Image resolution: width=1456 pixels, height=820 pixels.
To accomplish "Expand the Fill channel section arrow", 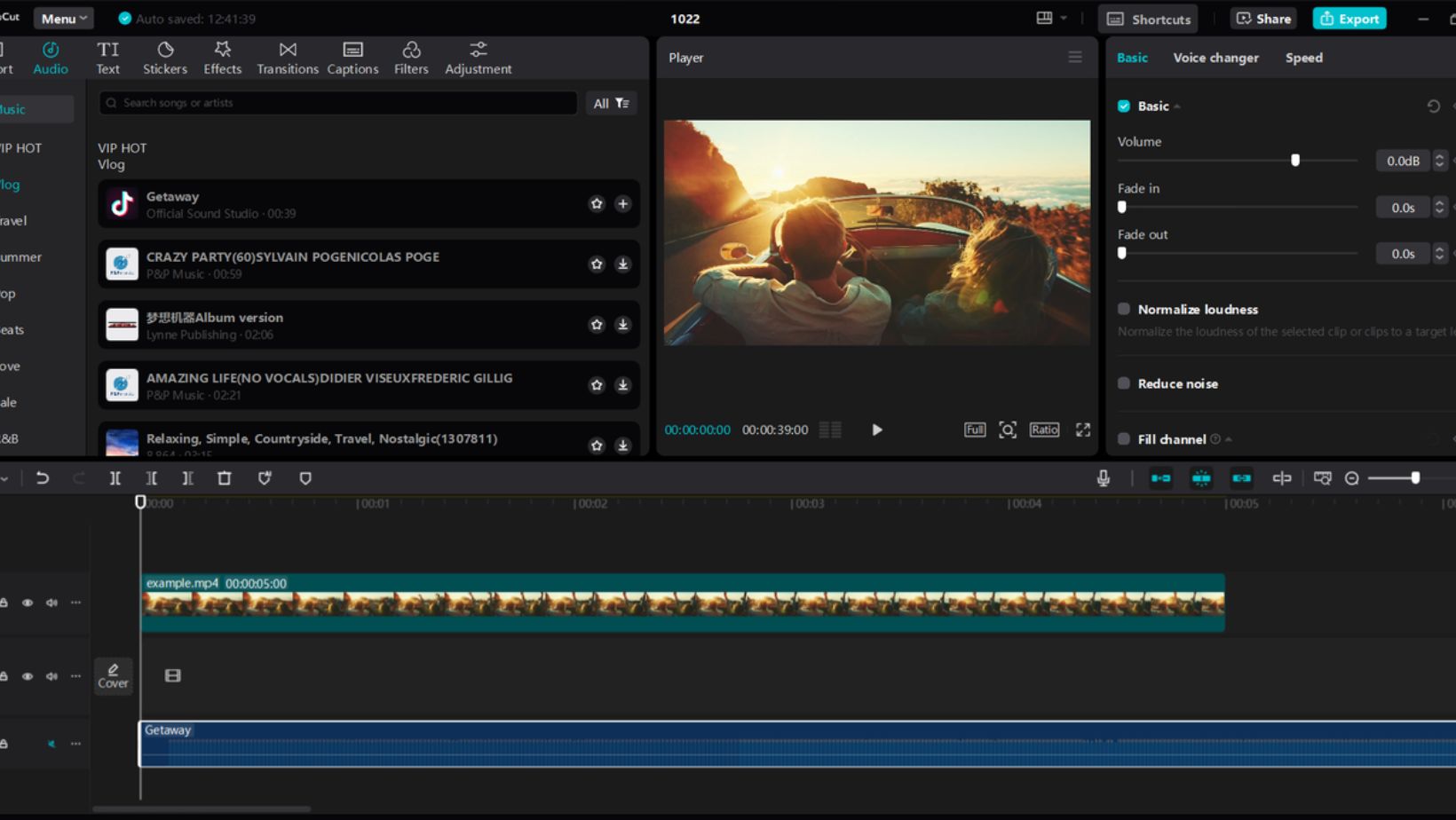I will pyautogui.click(x=1229, y=439).
